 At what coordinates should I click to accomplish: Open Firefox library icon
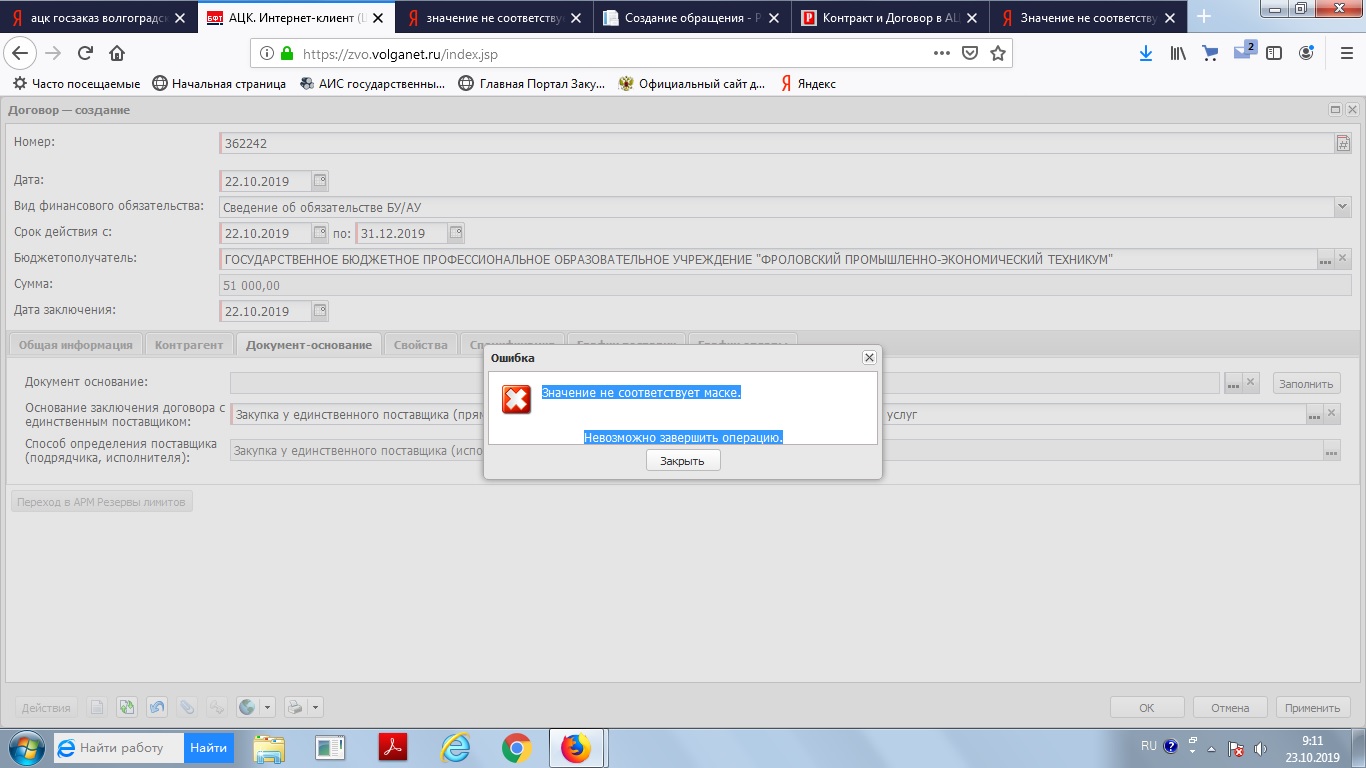tap(1178, 54)
